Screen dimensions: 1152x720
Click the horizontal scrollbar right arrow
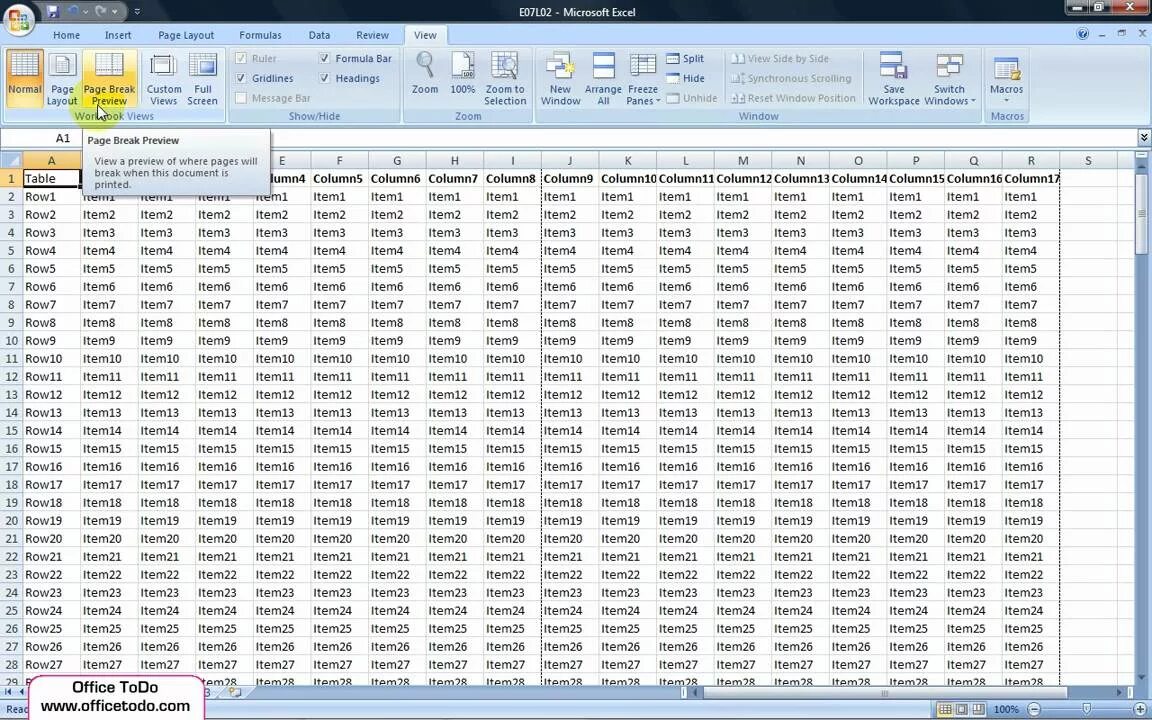[x=1119, y=692]
